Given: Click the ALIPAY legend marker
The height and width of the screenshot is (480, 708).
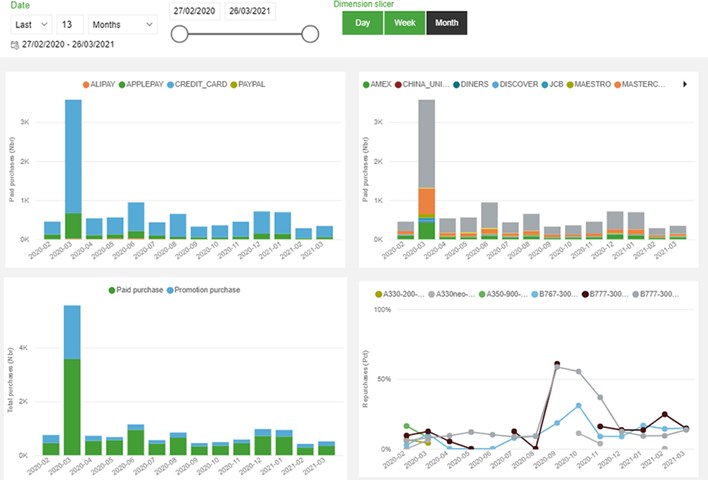Looking at the screenshot, I should (x=86, y=84).
